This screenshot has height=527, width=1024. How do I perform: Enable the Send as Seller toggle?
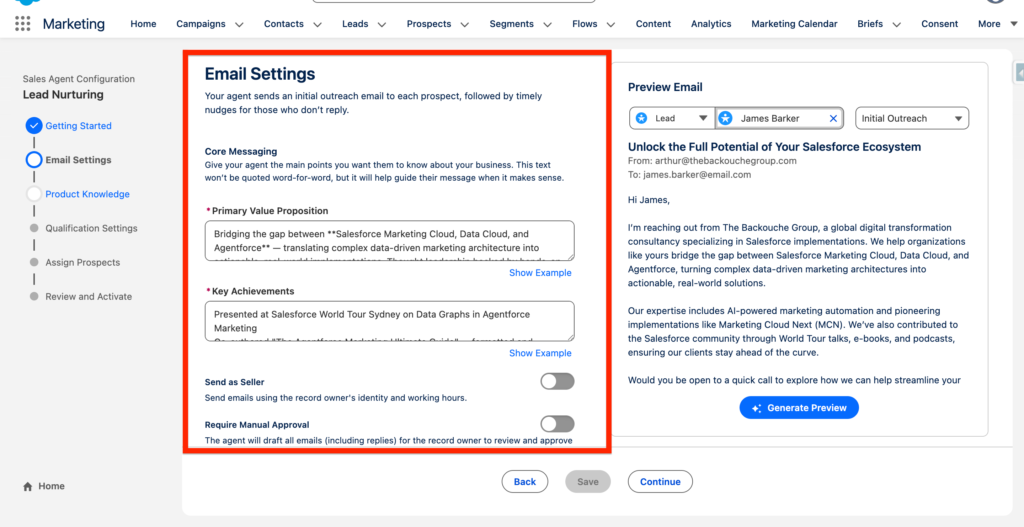(x=557, y=381)
